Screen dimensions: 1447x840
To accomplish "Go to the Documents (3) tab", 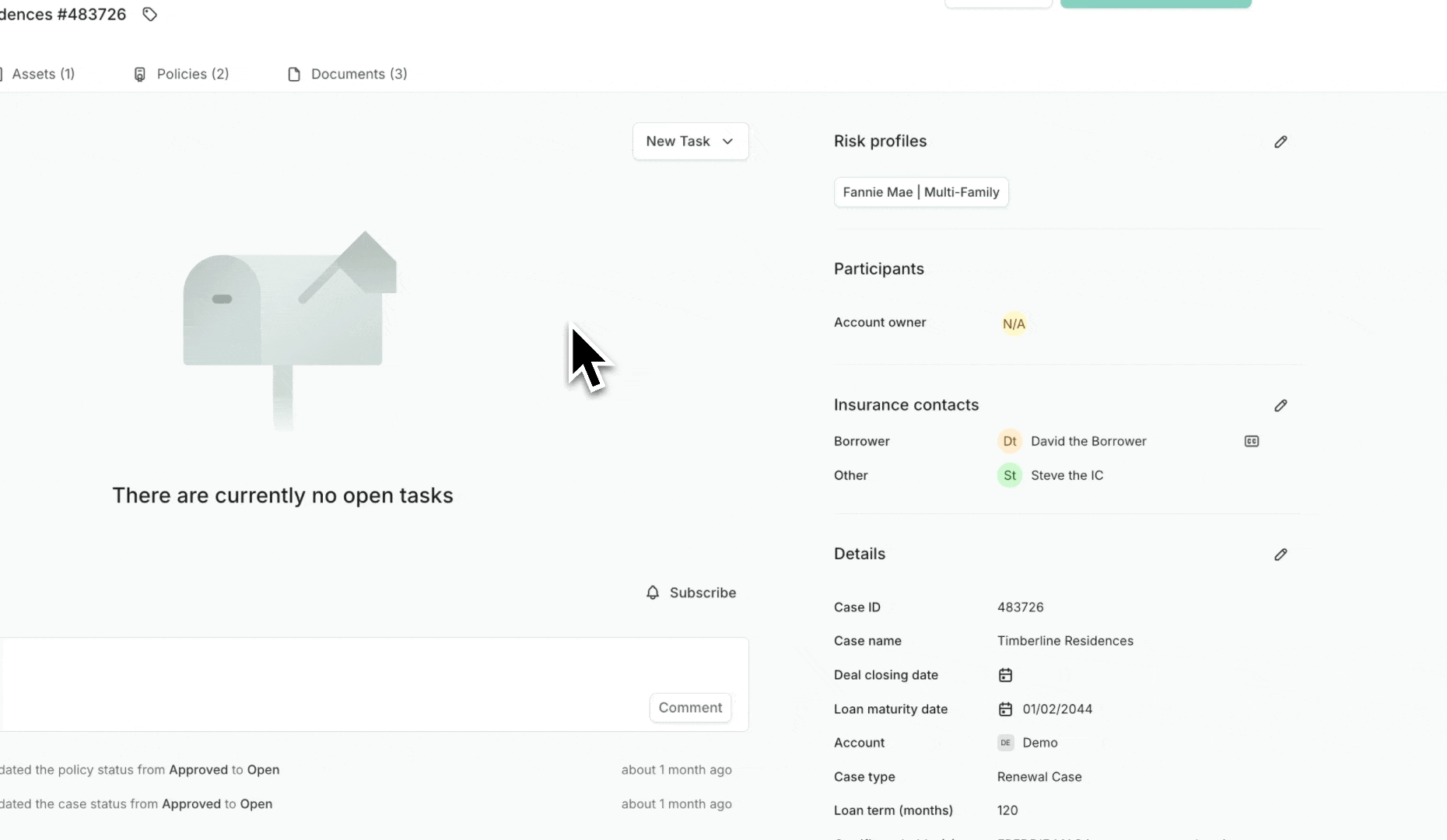I will (348, 74).
